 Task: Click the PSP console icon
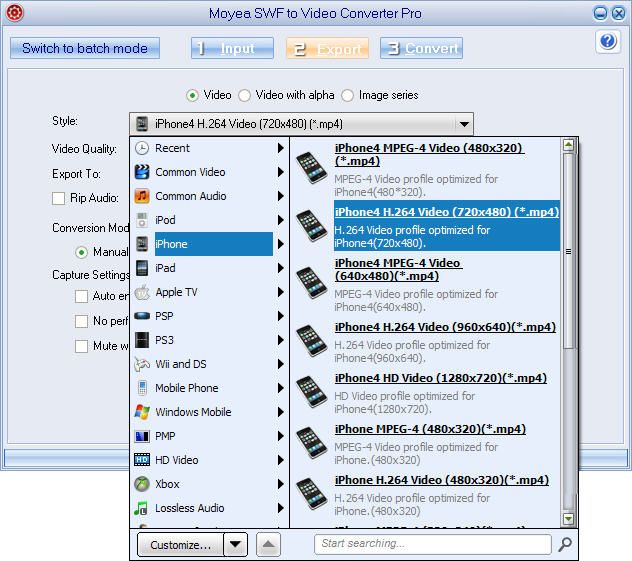(x=142, y=316)
